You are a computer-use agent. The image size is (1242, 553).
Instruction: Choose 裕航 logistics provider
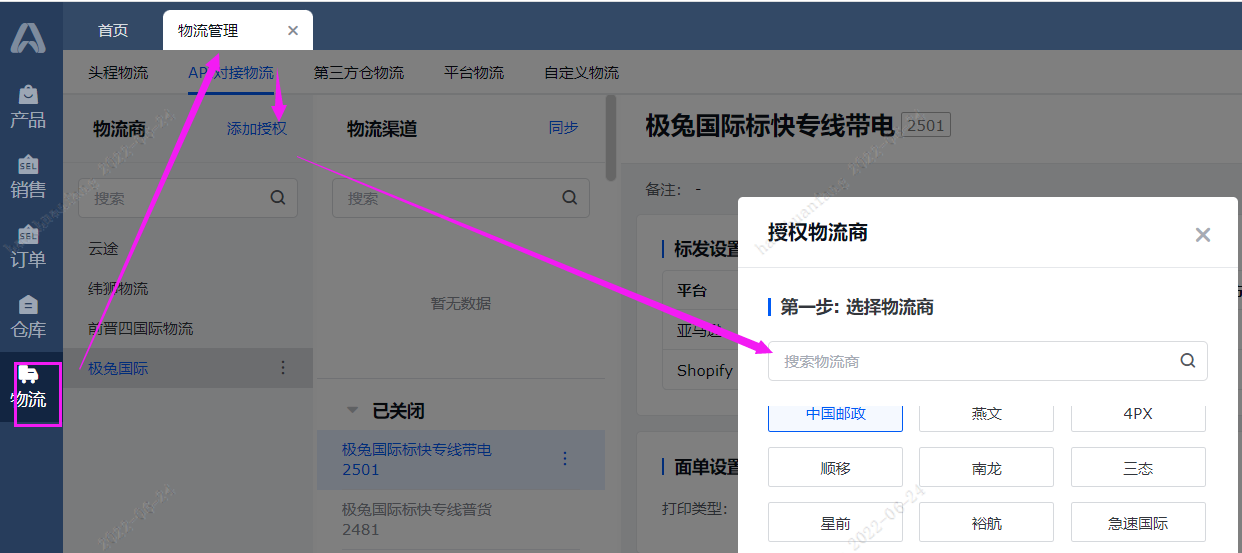986,522
